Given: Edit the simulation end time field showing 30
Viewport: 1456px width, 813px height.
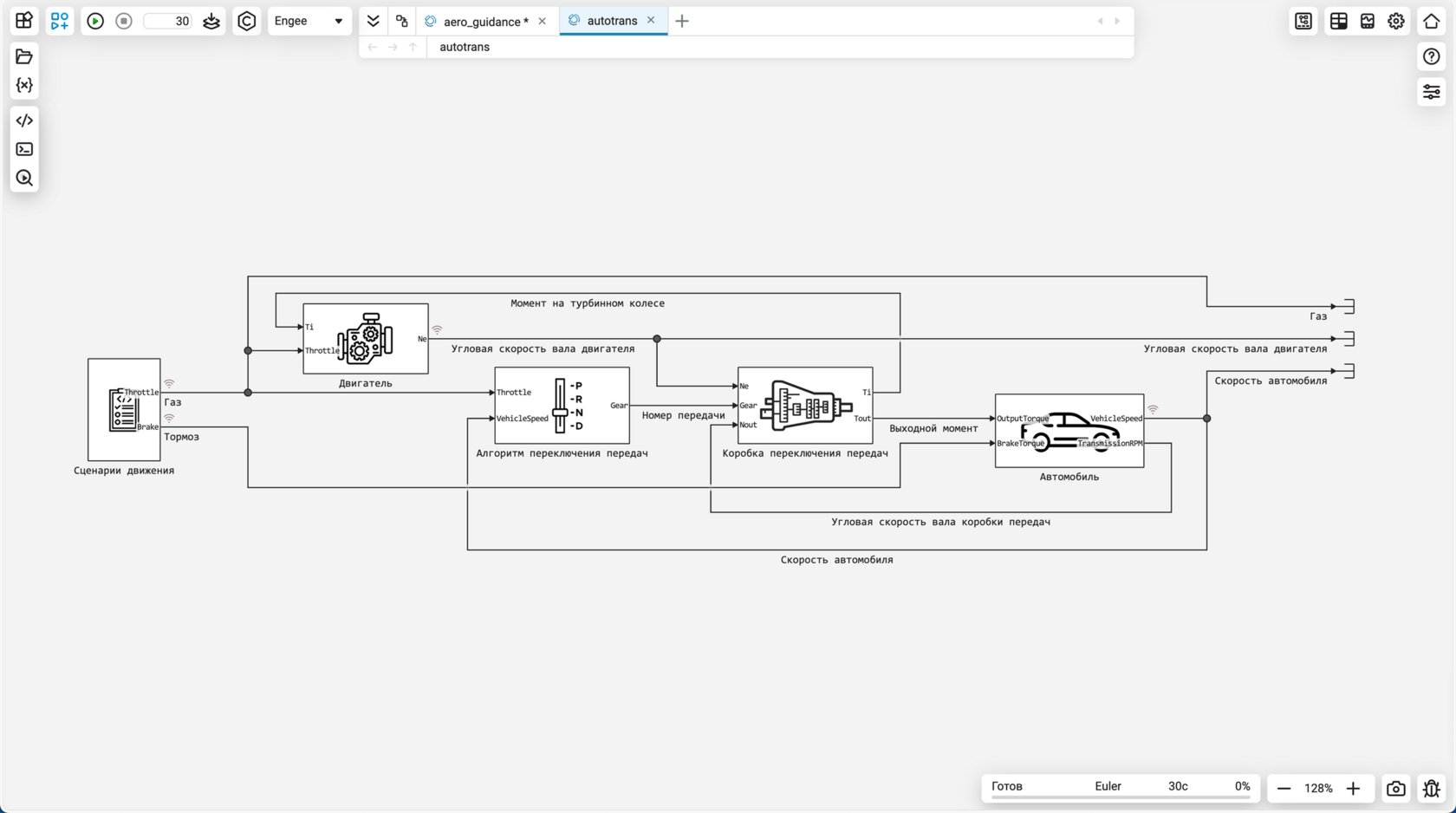Looking at the screenshot, I should (168, 21).
